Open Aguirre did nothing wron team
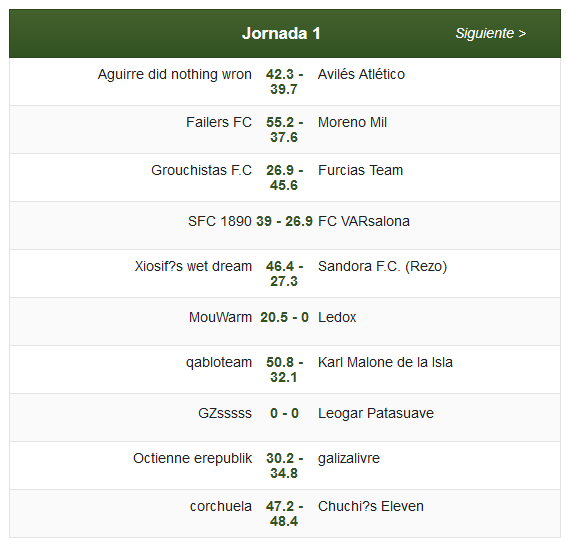 point(175,74)
